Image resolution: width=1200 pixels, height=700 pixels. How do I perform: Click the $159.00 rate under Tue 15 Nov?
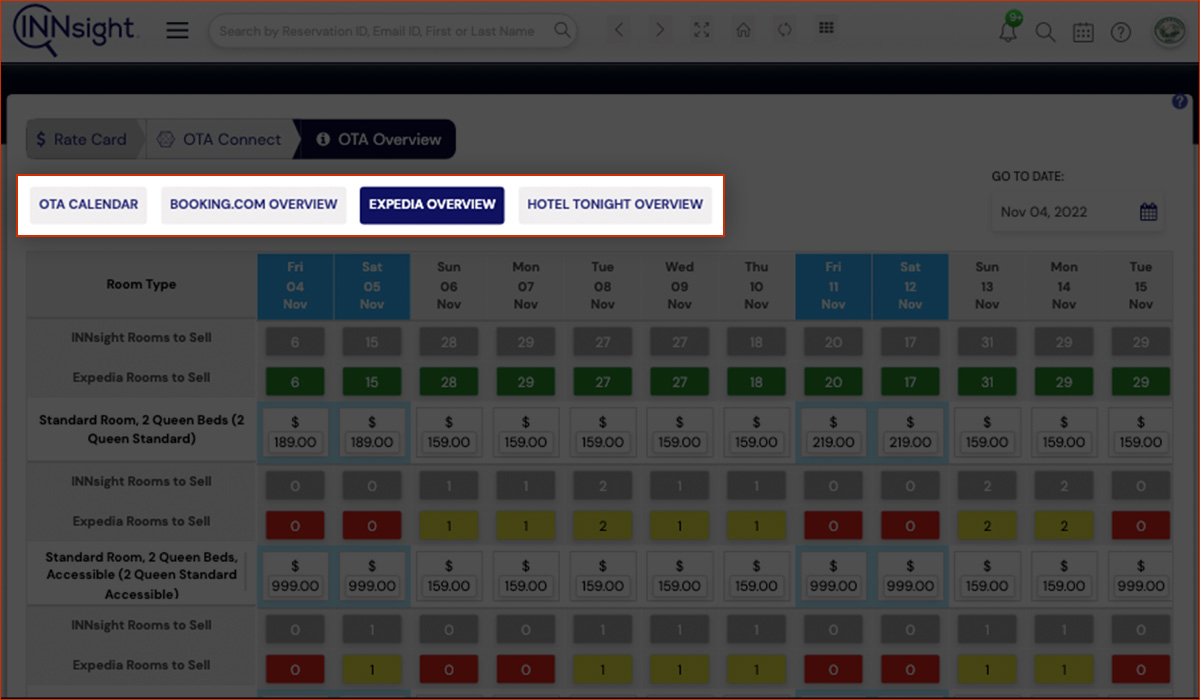[x=1141, y=442]
